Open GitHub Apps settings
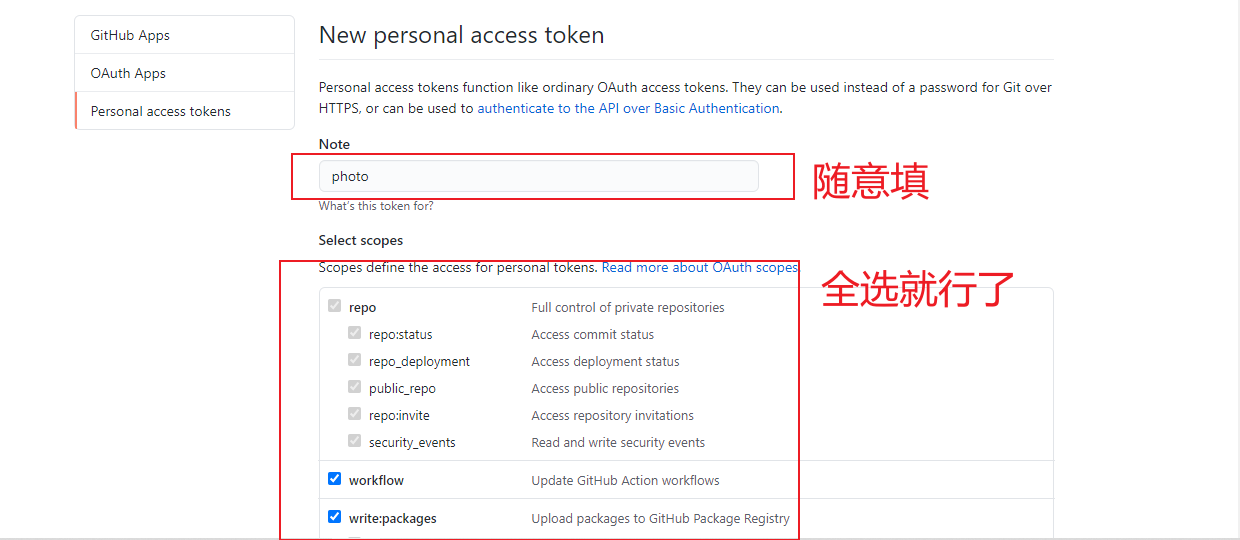 click(184, 35)
